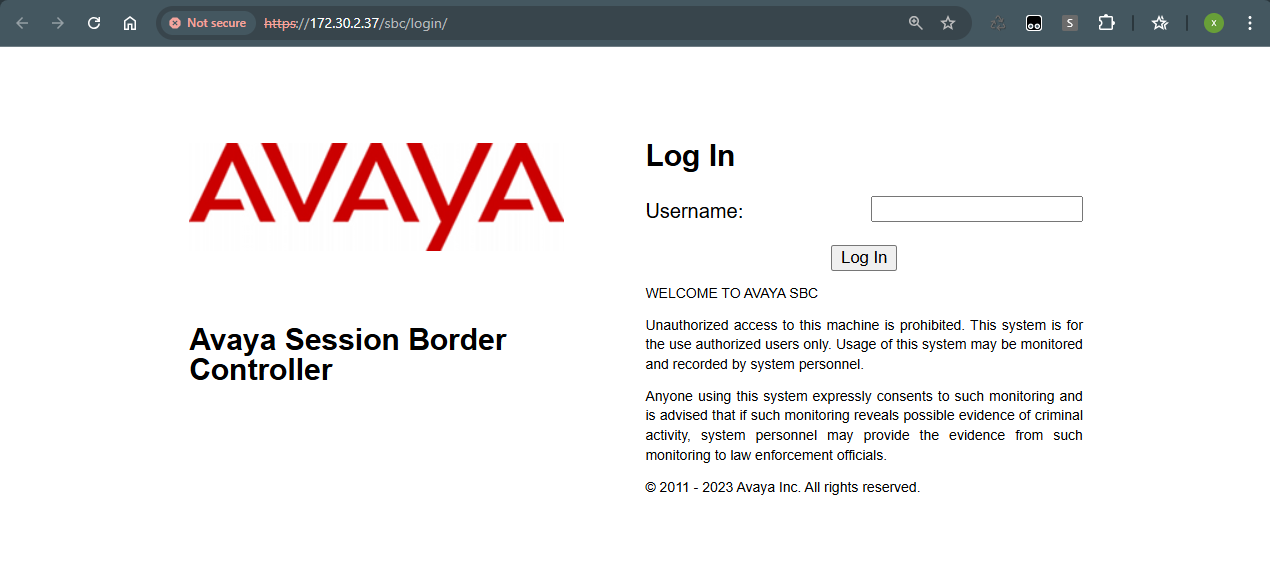Image resolution: width=1270 pixels, height=574 pixels.
Task: Click the grayed recycle-arrows extension icon
Action: (997, 23)
